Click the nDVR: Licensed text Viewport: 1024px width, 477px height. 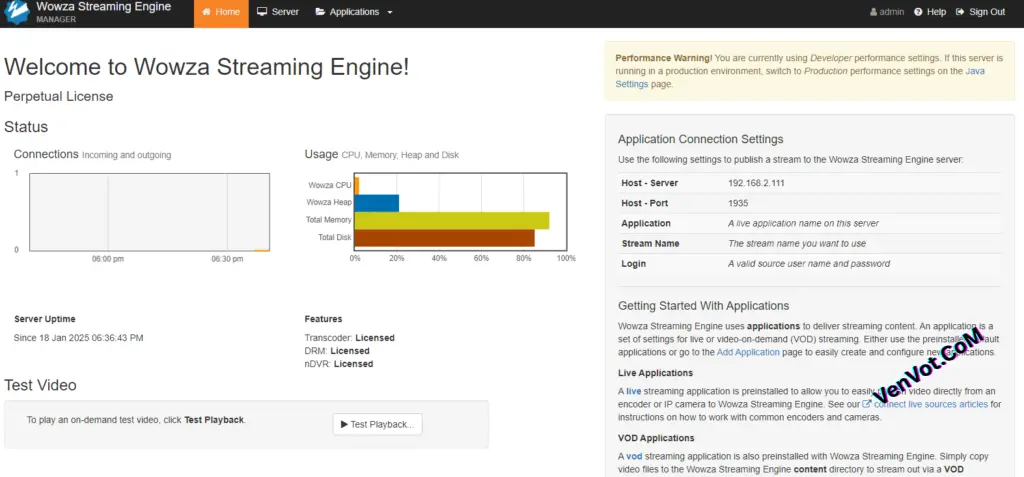pos(339,363)
